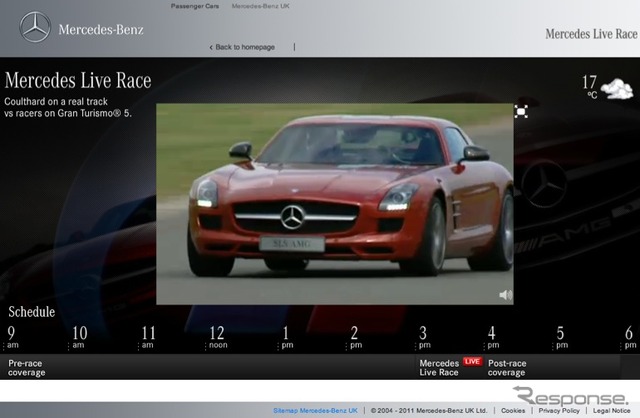Click the SLS AMG live video
The width and height of the screenshot is (640, 418).
tap(335, 204)
